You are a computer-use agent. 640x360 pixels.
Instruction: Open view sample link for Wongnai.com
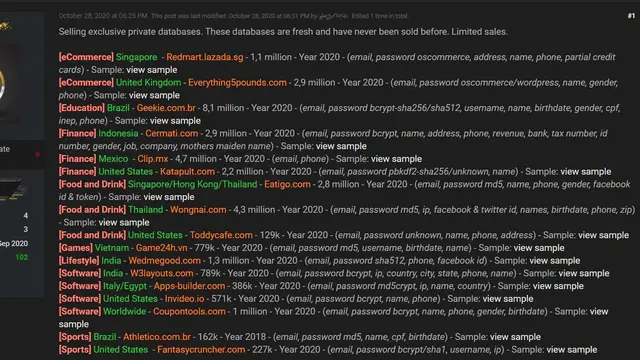pyautogui.click(x=124, y=222)
